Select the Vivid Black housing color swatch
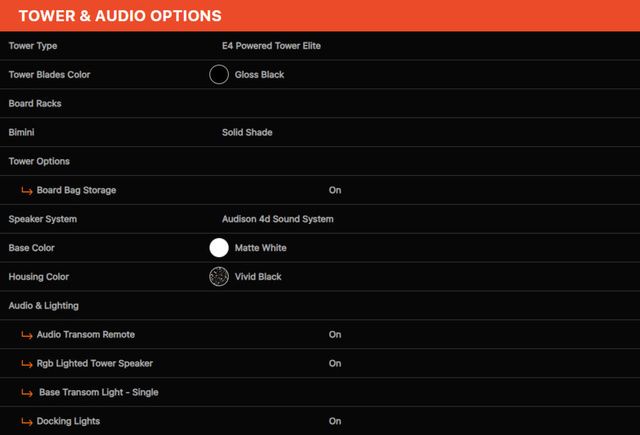The height and width of the screenshot is (435, 640). [x=219, y=277]
